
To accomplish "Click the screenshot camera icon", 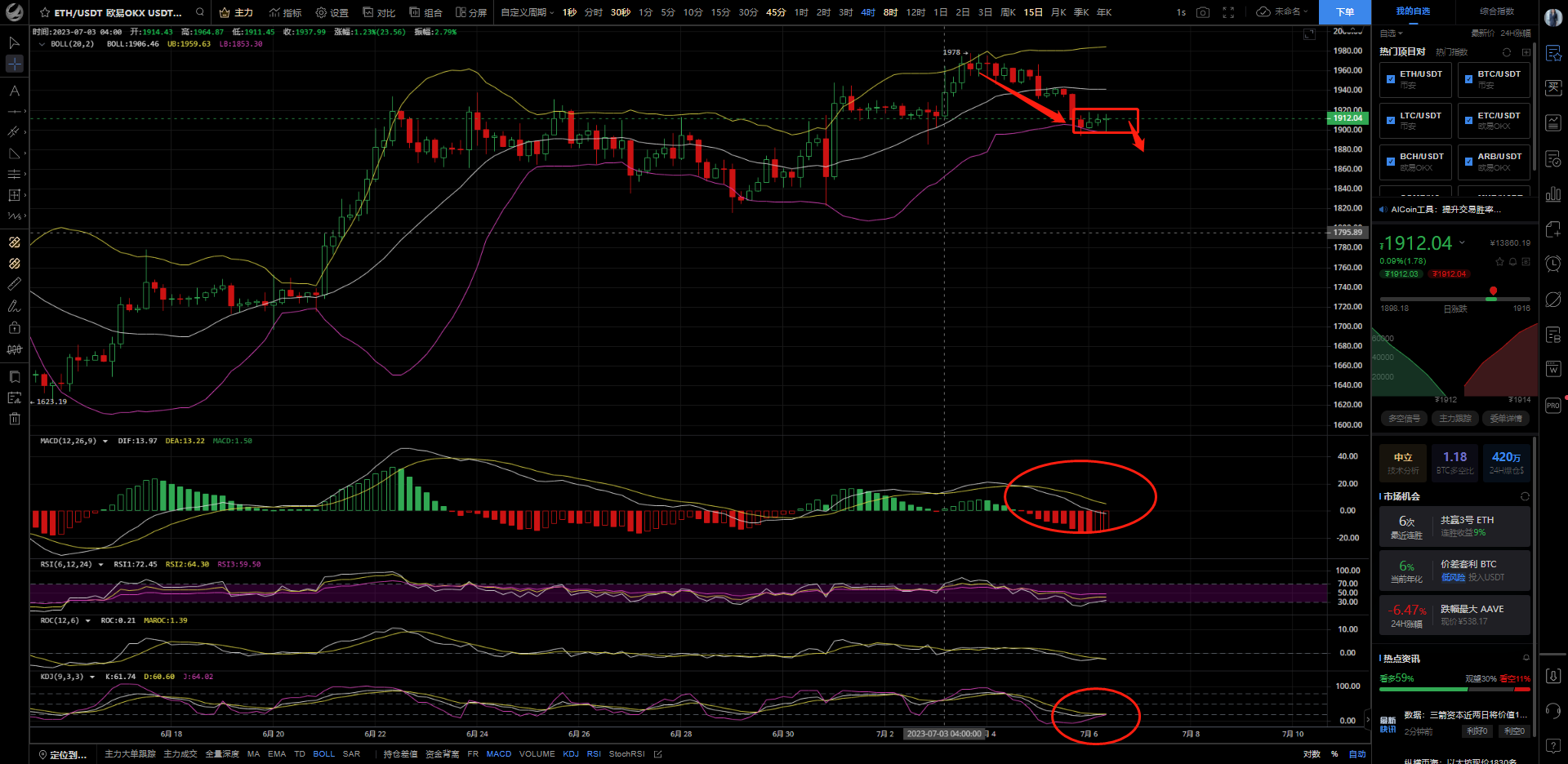I will [x=1203, y=12].
